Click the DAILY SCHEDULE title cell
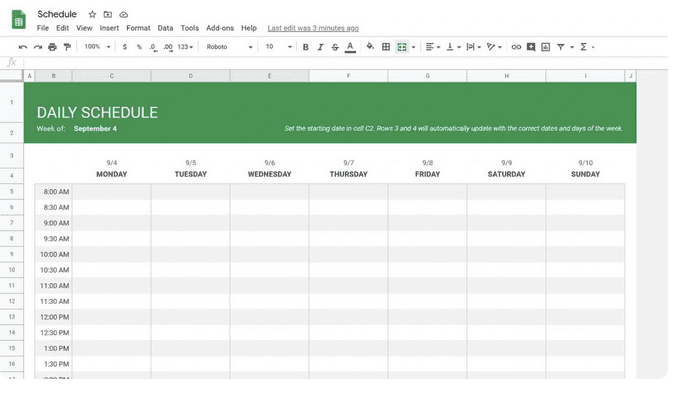The width and height of the screenshot is (674, 393). (97, 113)
